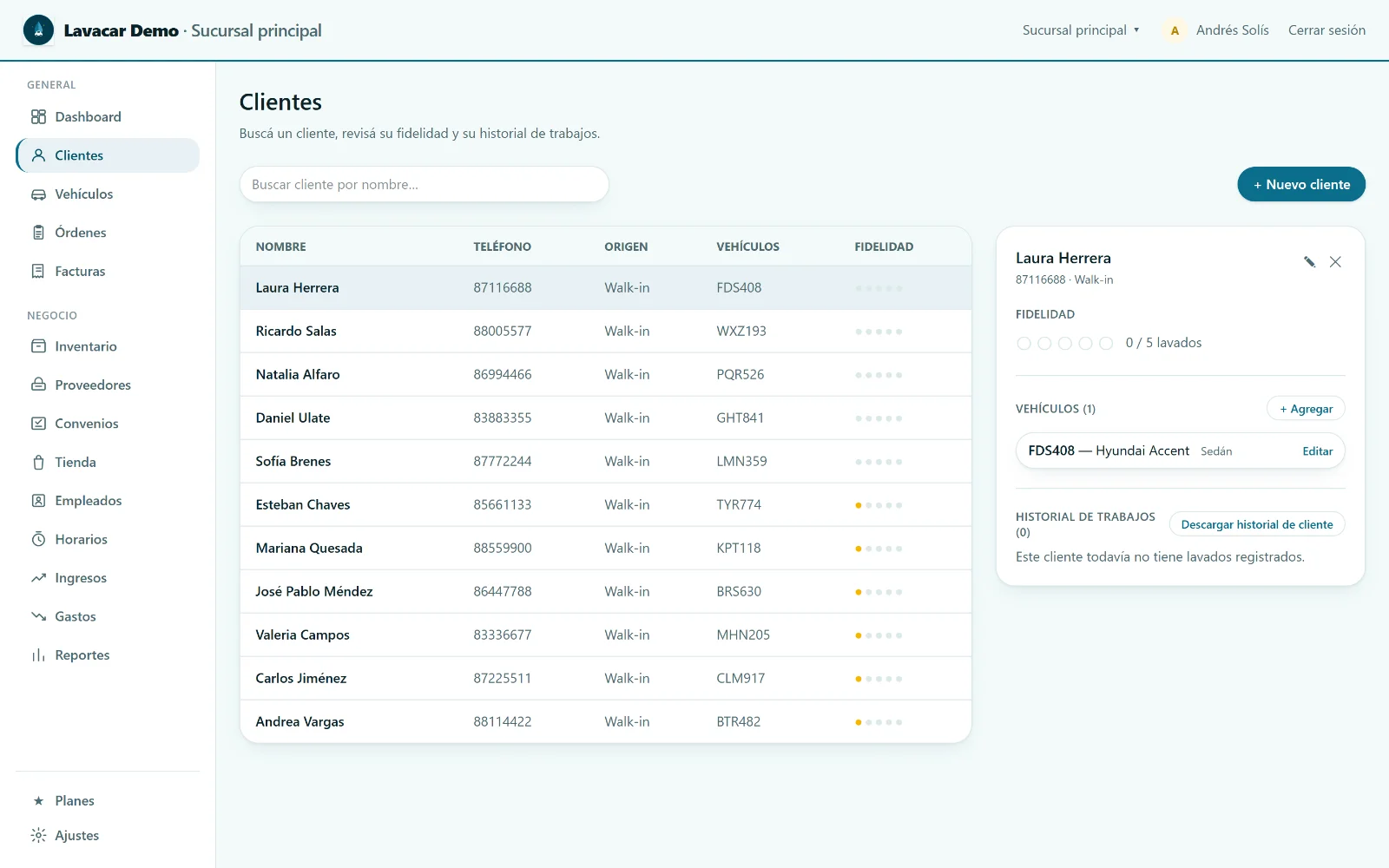
Task: Click Valeria Campos fidelity dots
Action: 879,635
